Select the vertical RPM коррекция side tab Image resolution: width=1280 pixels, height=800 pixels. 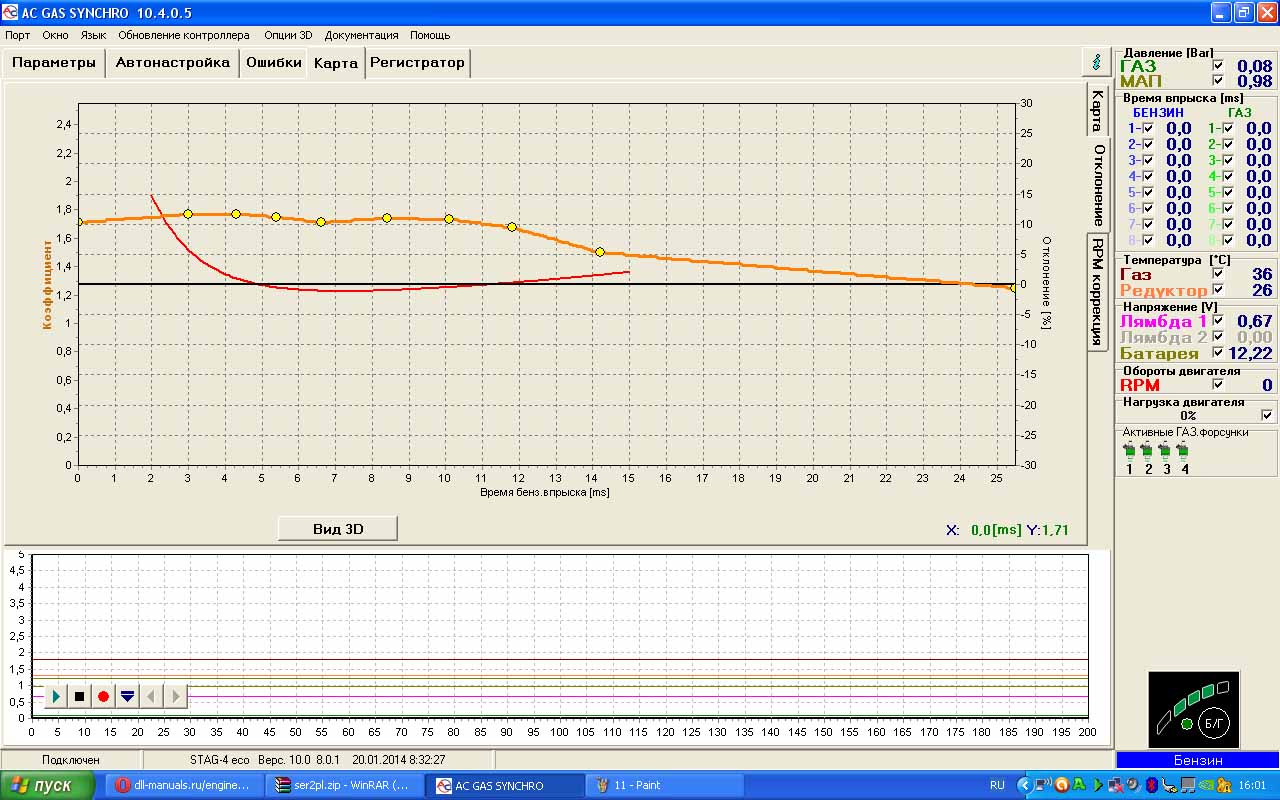click(1098, 292)
